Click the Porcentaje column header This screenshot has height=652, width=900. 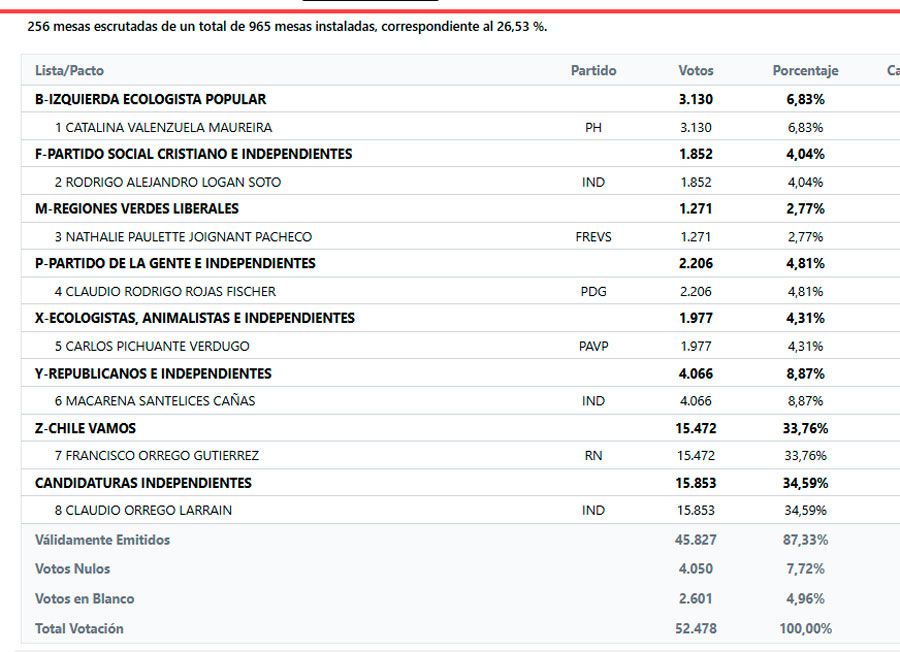805,71
